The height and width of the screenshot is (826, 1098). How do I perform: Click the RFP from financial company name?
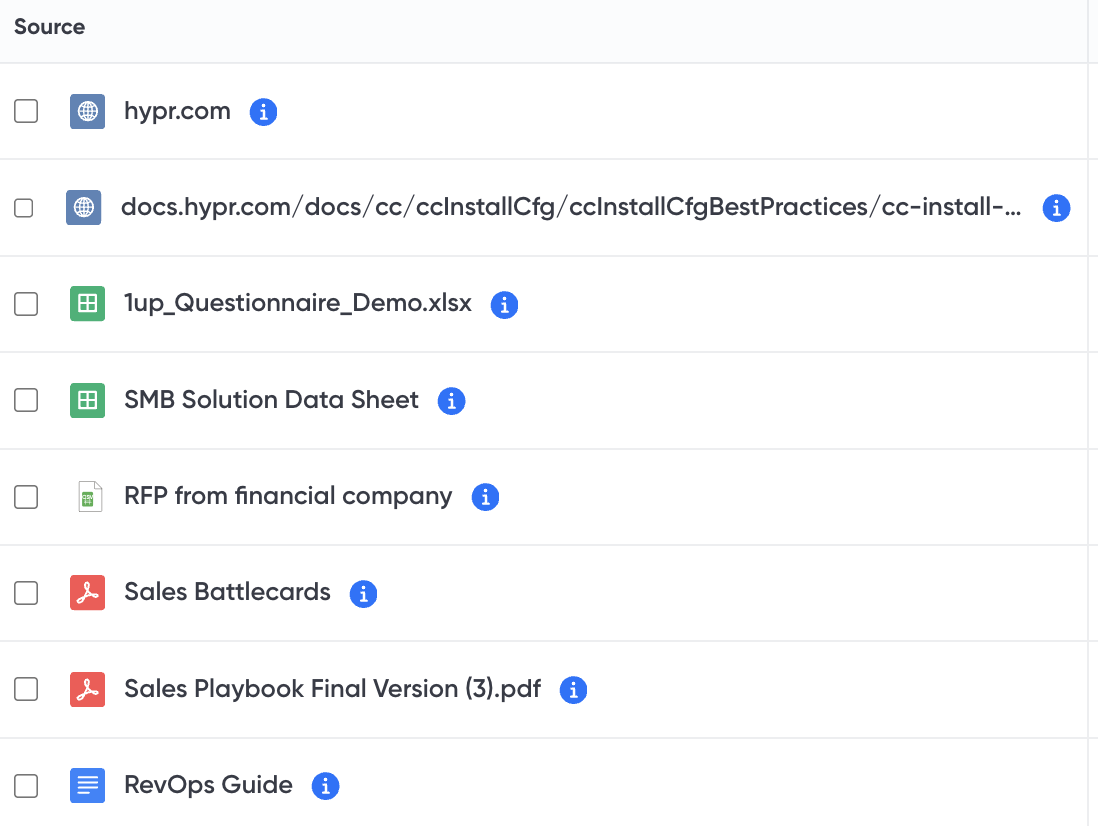(x=288, y=496)
